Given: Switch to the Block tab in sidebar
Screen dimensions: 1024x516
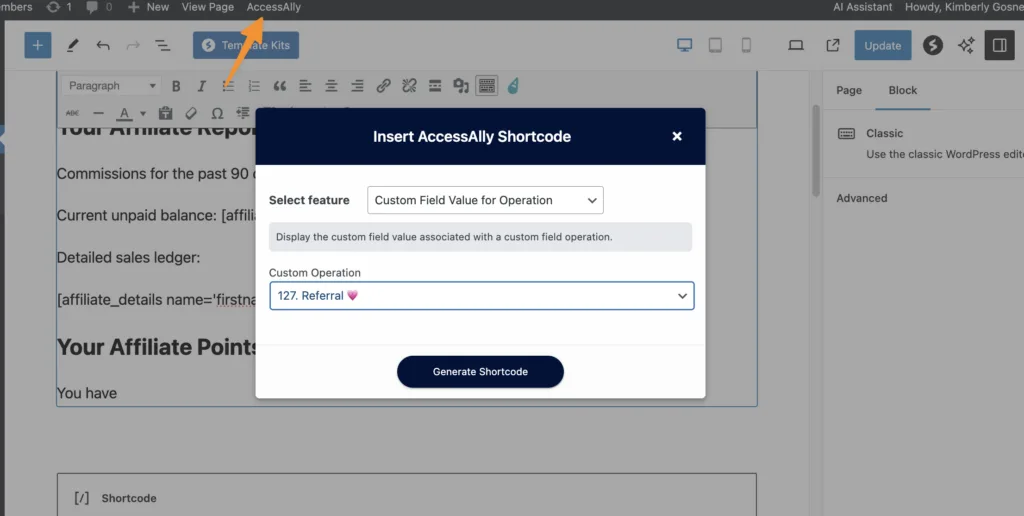Looking at the screenshot, I should 903,90.
